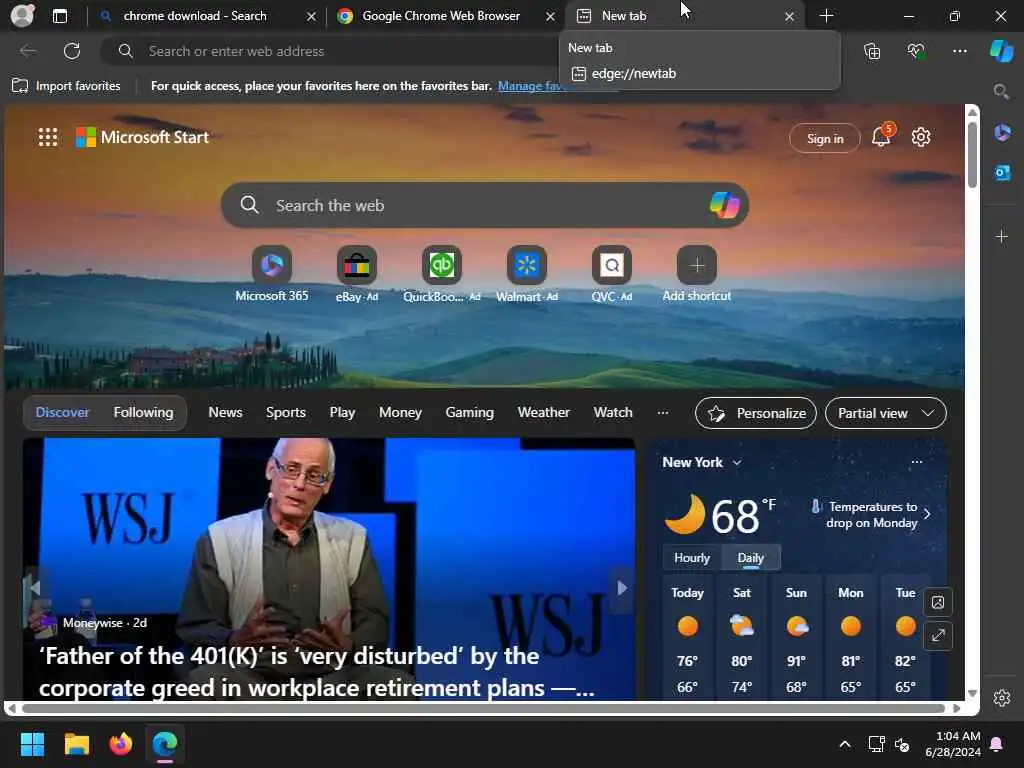Show hidden system tray icons
The width and height of the screenshot is (1024, 768).
point(844,744)
